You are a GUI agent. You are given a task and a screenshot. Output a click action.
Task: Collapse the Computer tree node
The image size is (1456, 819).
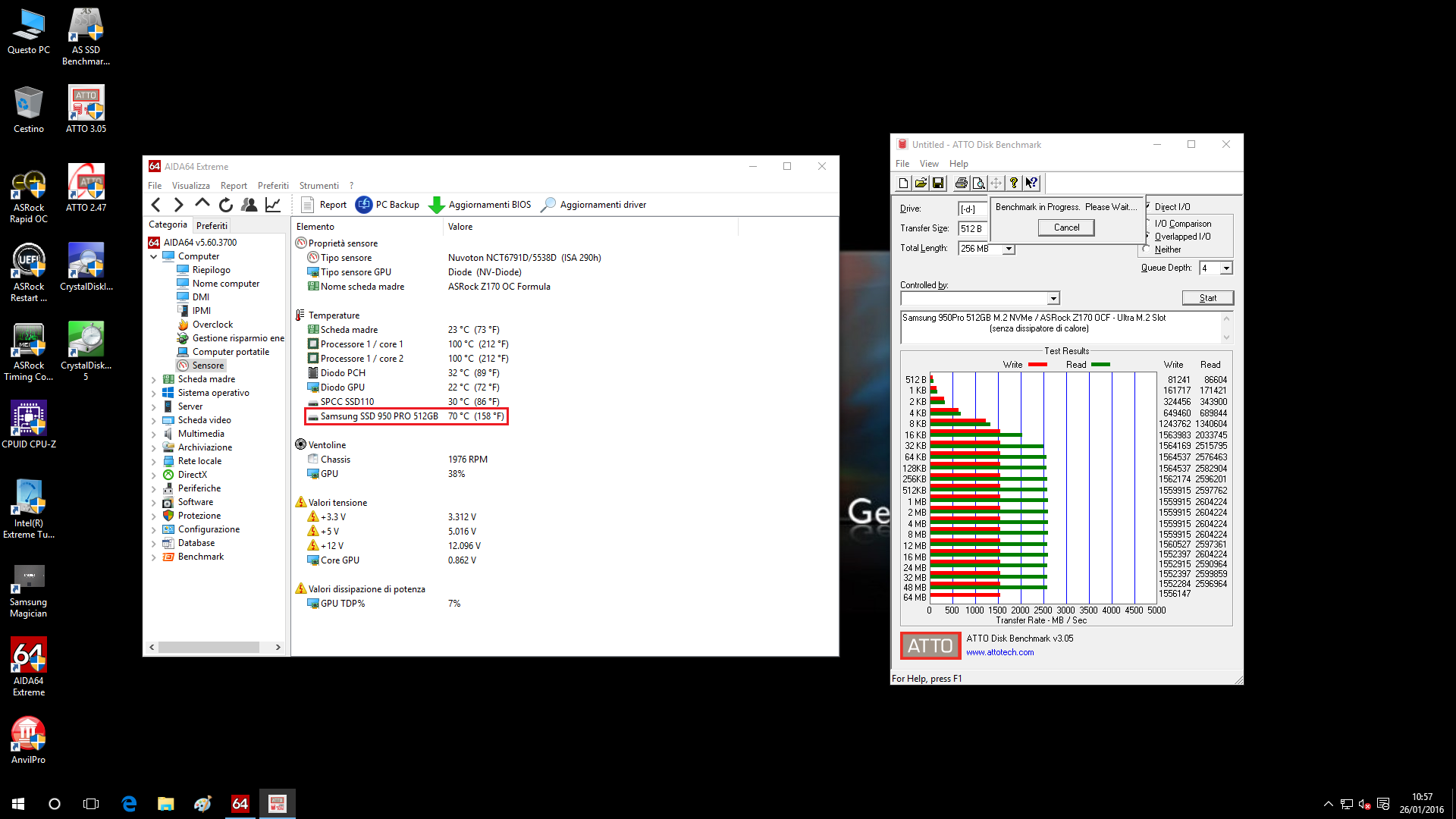coord(154,256)
